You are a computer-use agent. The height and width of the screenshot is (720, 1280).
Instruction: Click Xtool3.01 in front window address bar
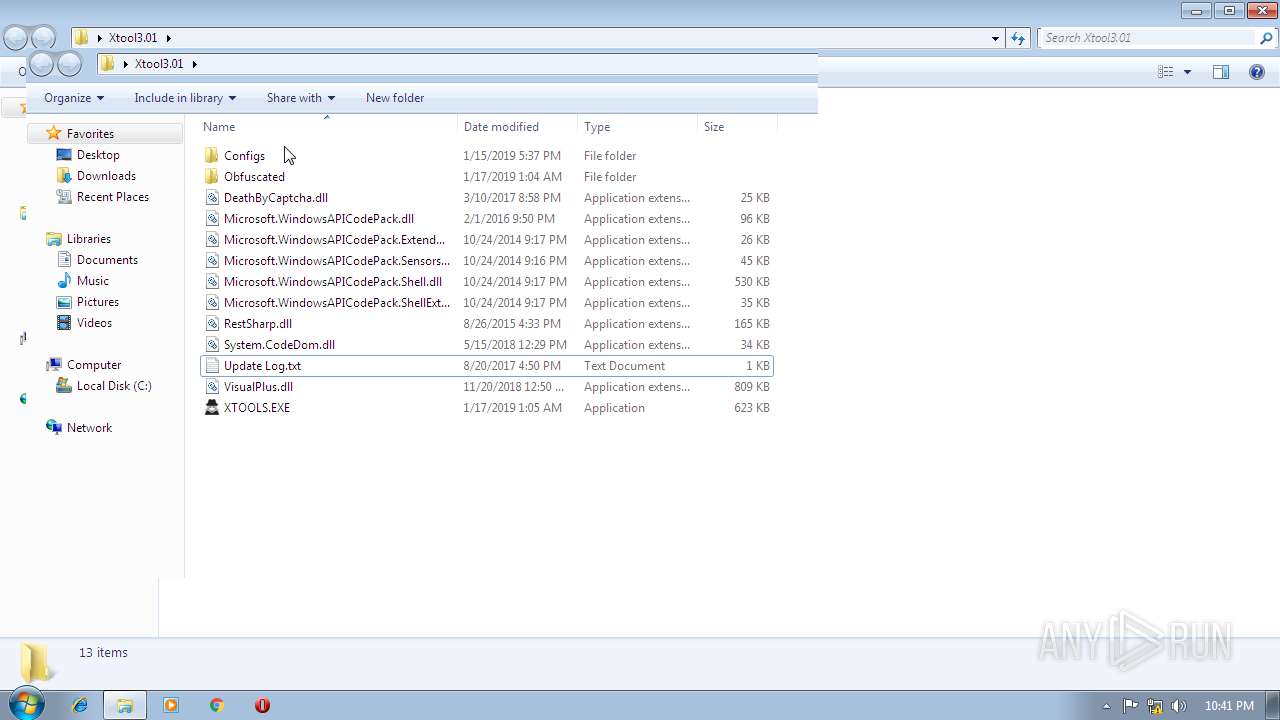point(159,64)
